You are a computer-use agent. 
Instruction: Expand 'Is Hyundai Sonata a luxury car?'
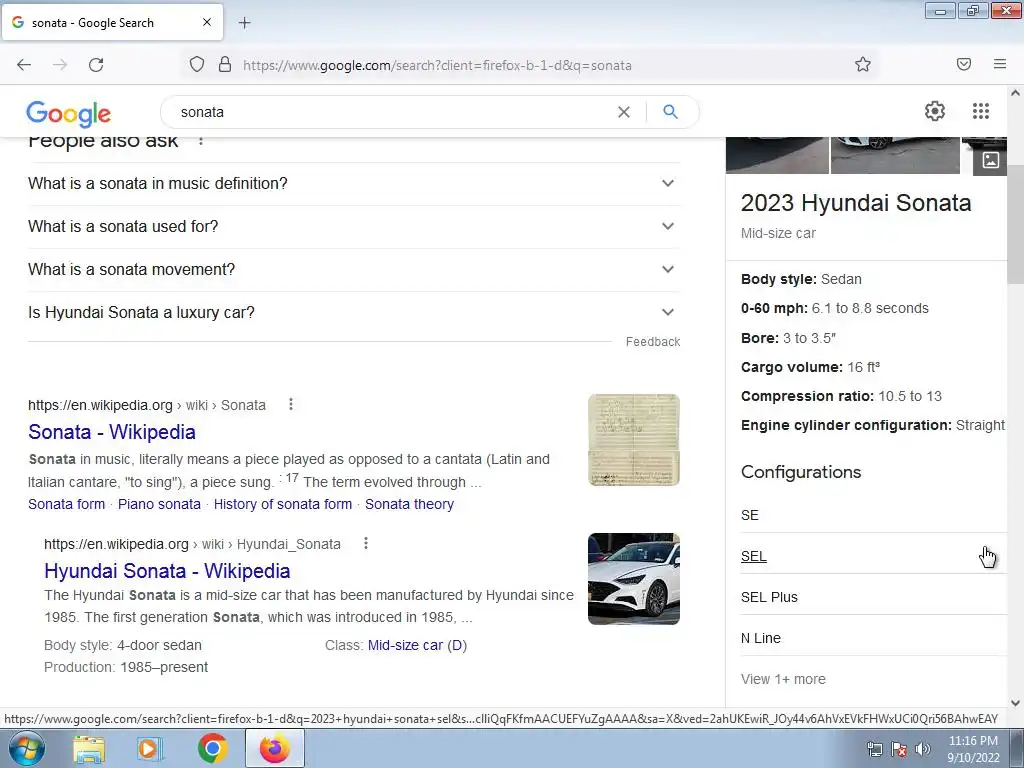354,313
